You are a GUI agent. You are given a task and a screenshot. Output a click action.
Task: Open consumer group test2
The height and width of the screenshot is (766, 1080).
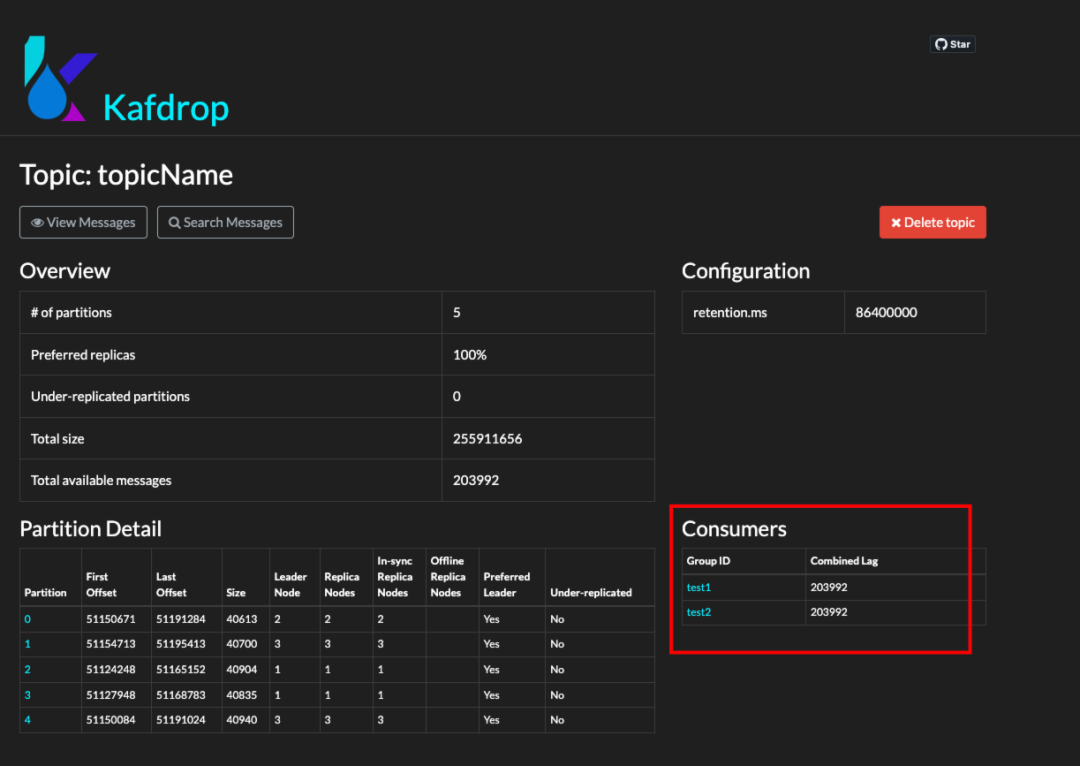(698, 612)
